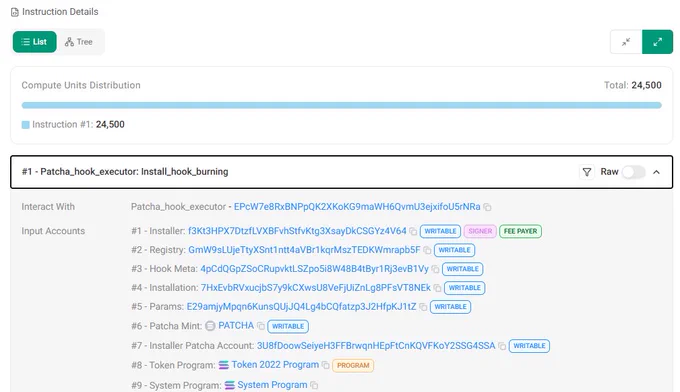Open the PATCHA mint token link
The width and height of the screenshot is (680, 392).
(x=236, y=326)
